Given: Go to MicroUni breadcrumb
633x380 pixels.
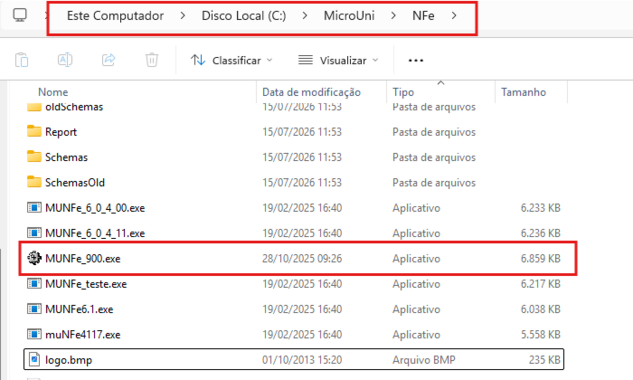Looking at the screenshot, I should (x=349, y=16).
